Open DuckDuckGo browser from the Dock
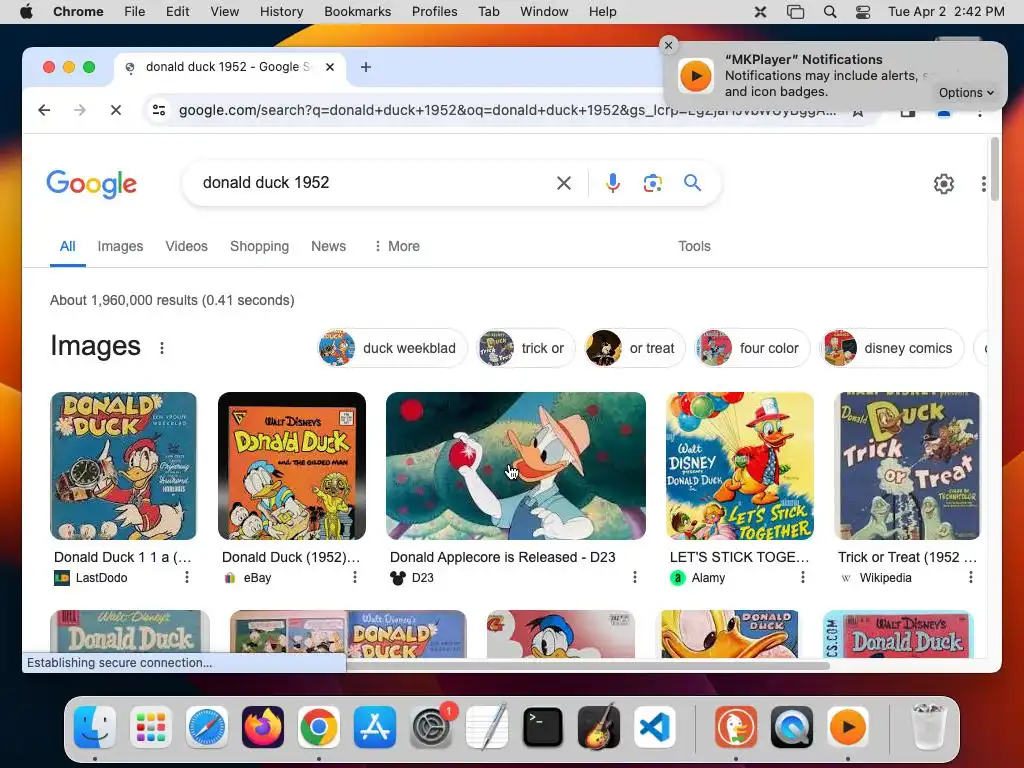 coord(736,727)
